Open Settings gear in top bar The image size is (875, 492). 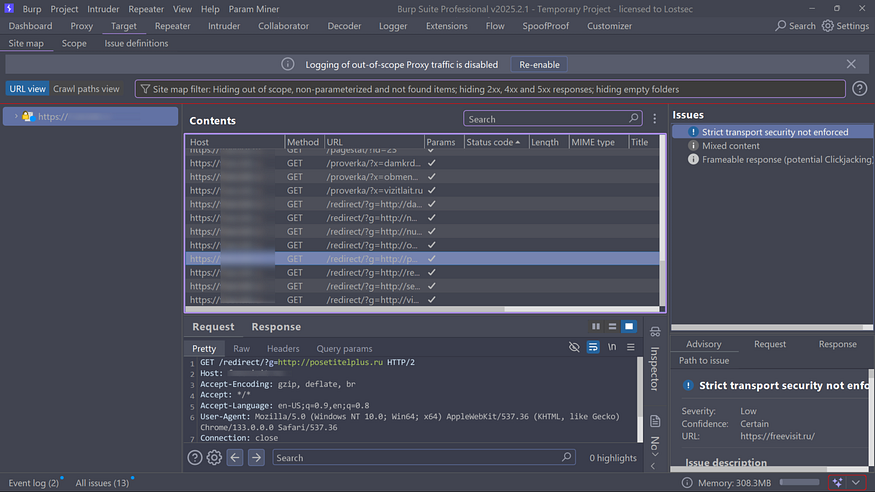828,26
